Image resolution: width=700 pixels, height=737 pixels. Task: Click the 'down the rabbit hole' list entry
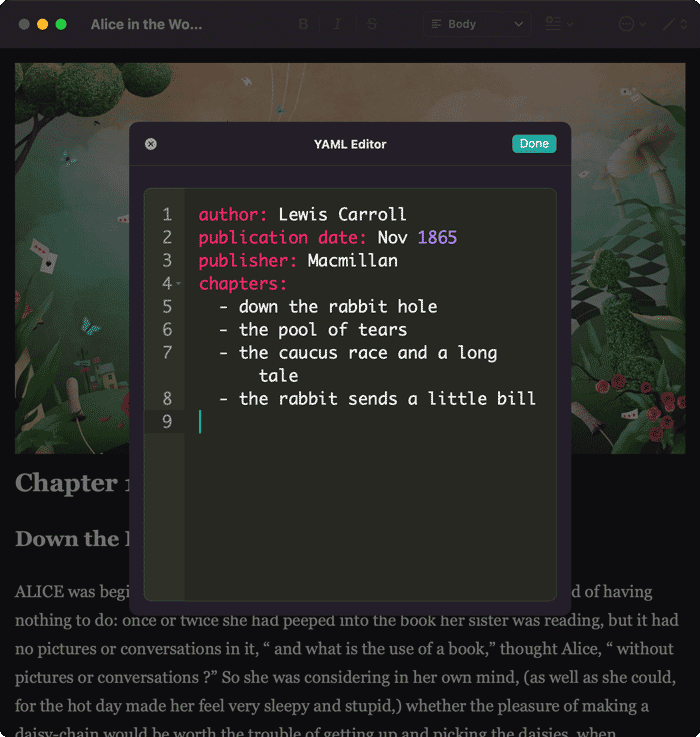[338, 306]
